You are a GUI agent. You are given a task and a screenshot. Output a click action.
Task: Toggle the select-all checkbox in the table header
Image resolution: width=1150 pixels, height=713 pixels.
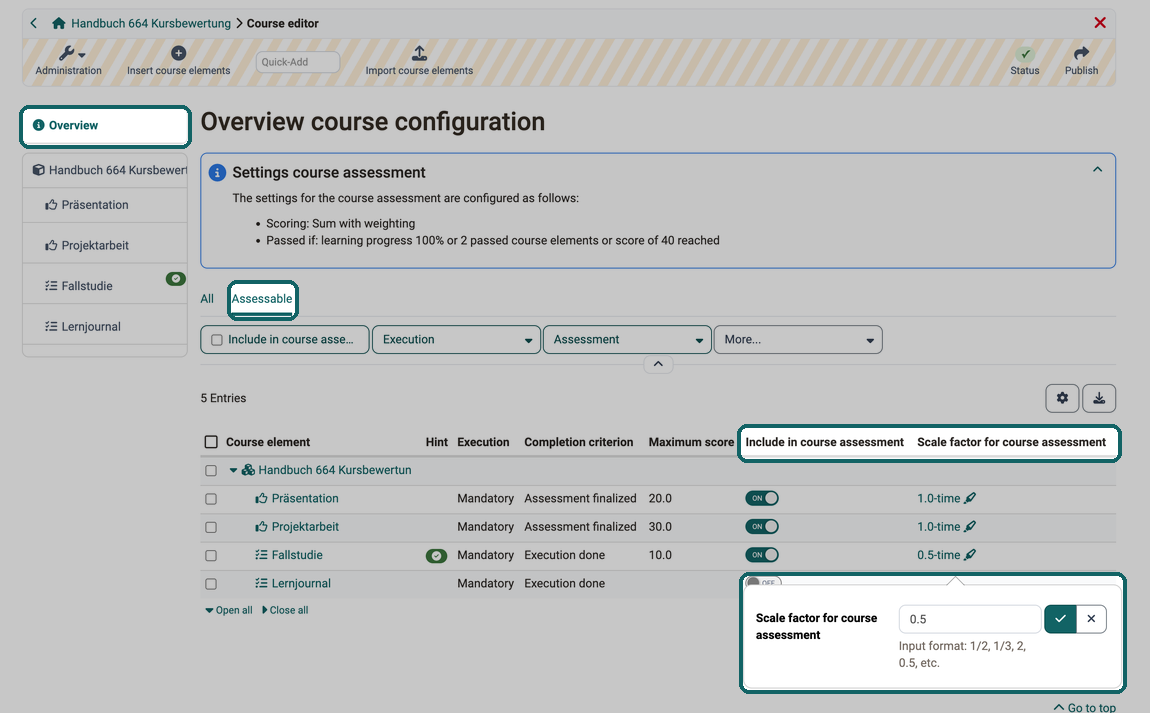(211, 442)
